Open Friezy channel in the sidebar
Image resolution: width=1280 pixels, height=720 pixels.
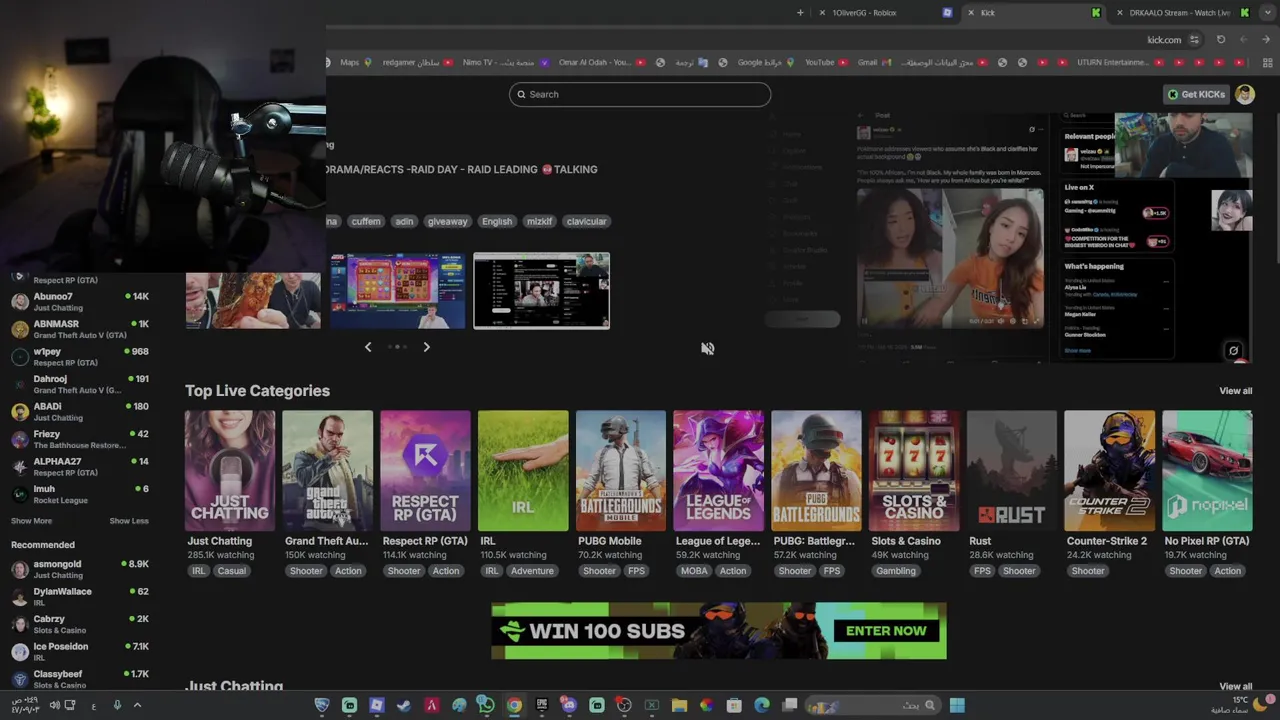coord(80,439)
